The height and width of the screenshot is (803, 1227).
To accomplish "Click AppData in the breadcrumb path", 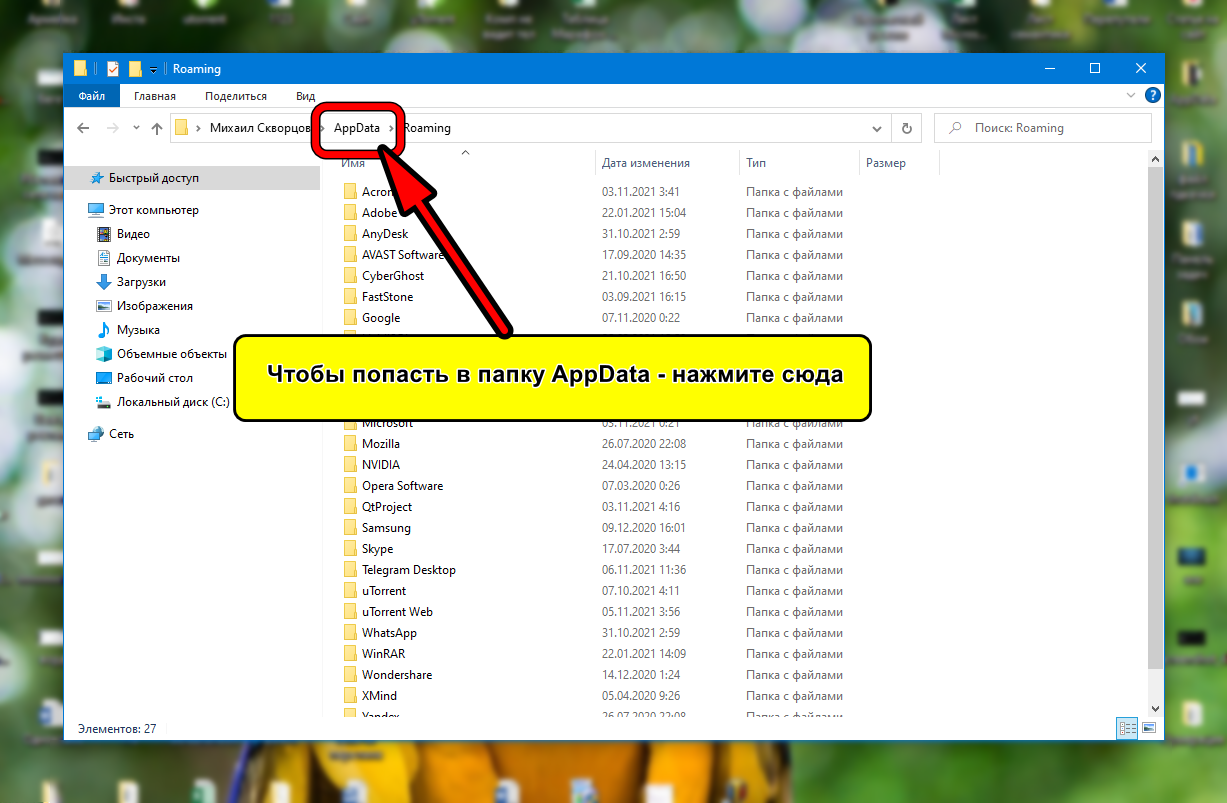I will coord(357,128).
